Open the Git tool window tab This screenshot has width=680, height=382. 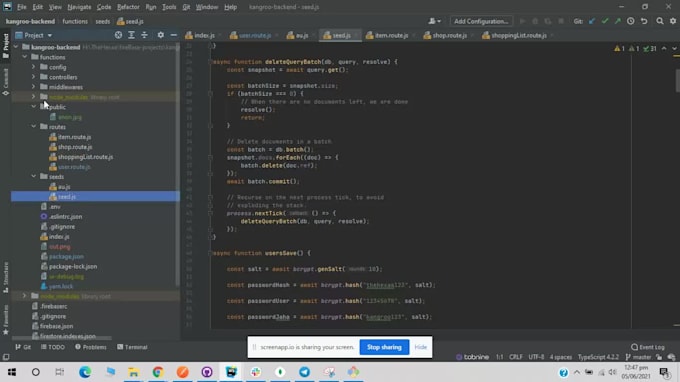(x=23, y=347)
